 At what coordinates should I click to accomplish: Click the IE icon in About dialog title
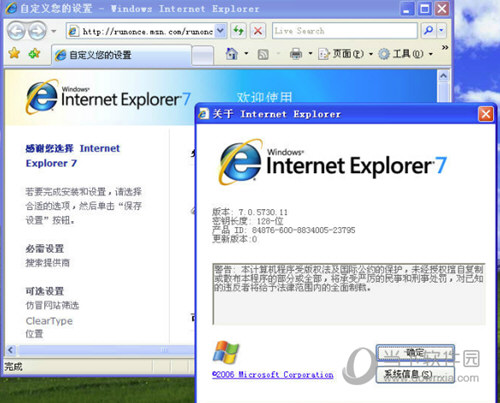tap(204, 114)
